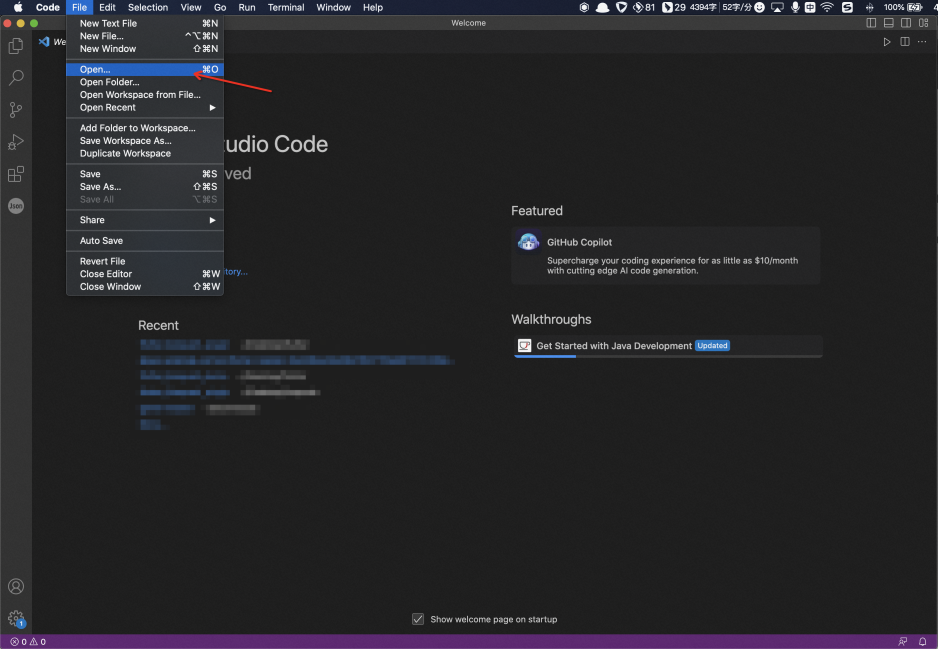Image resolution: width=938 pixels, height=649 pixels.
Task: Toggle the Panel layout icon
Action: pos(888,23)
